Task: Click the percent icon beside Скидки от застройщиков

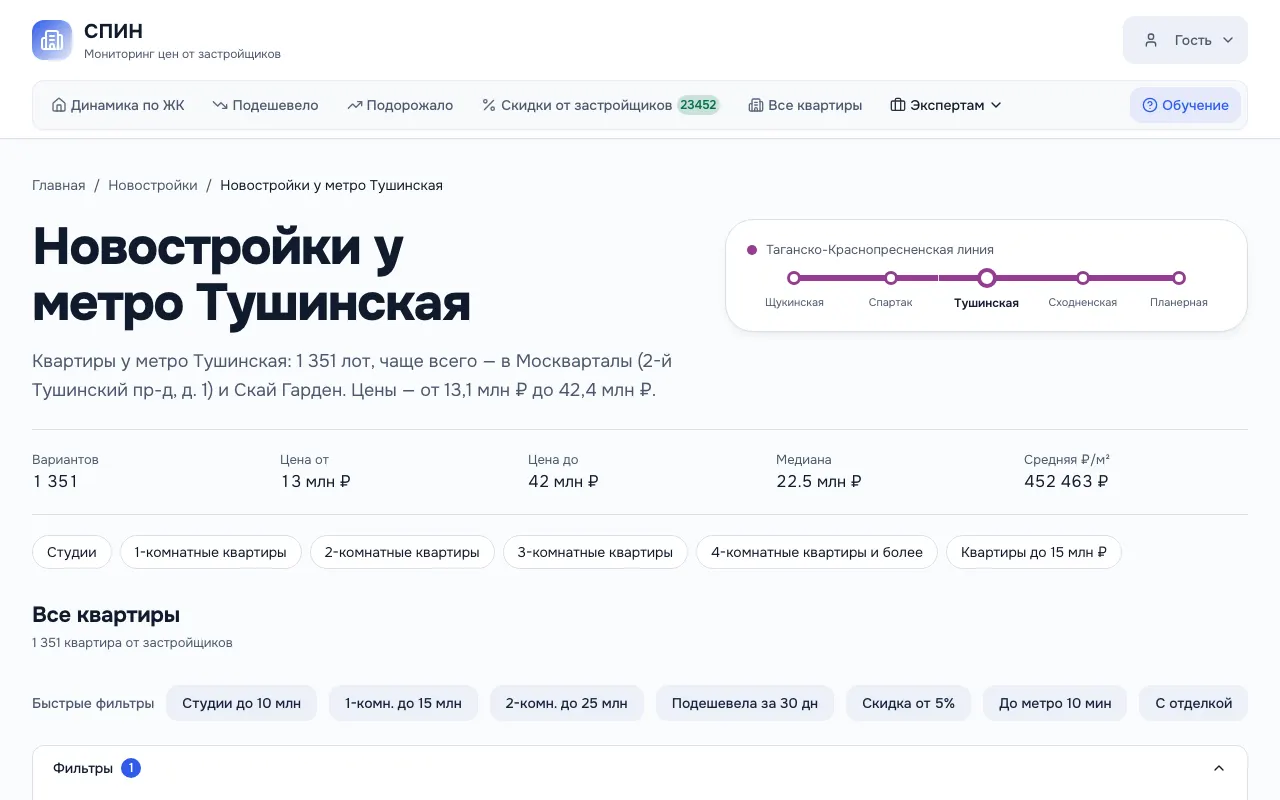Action: pyautogui.click(x=489, y=105)
